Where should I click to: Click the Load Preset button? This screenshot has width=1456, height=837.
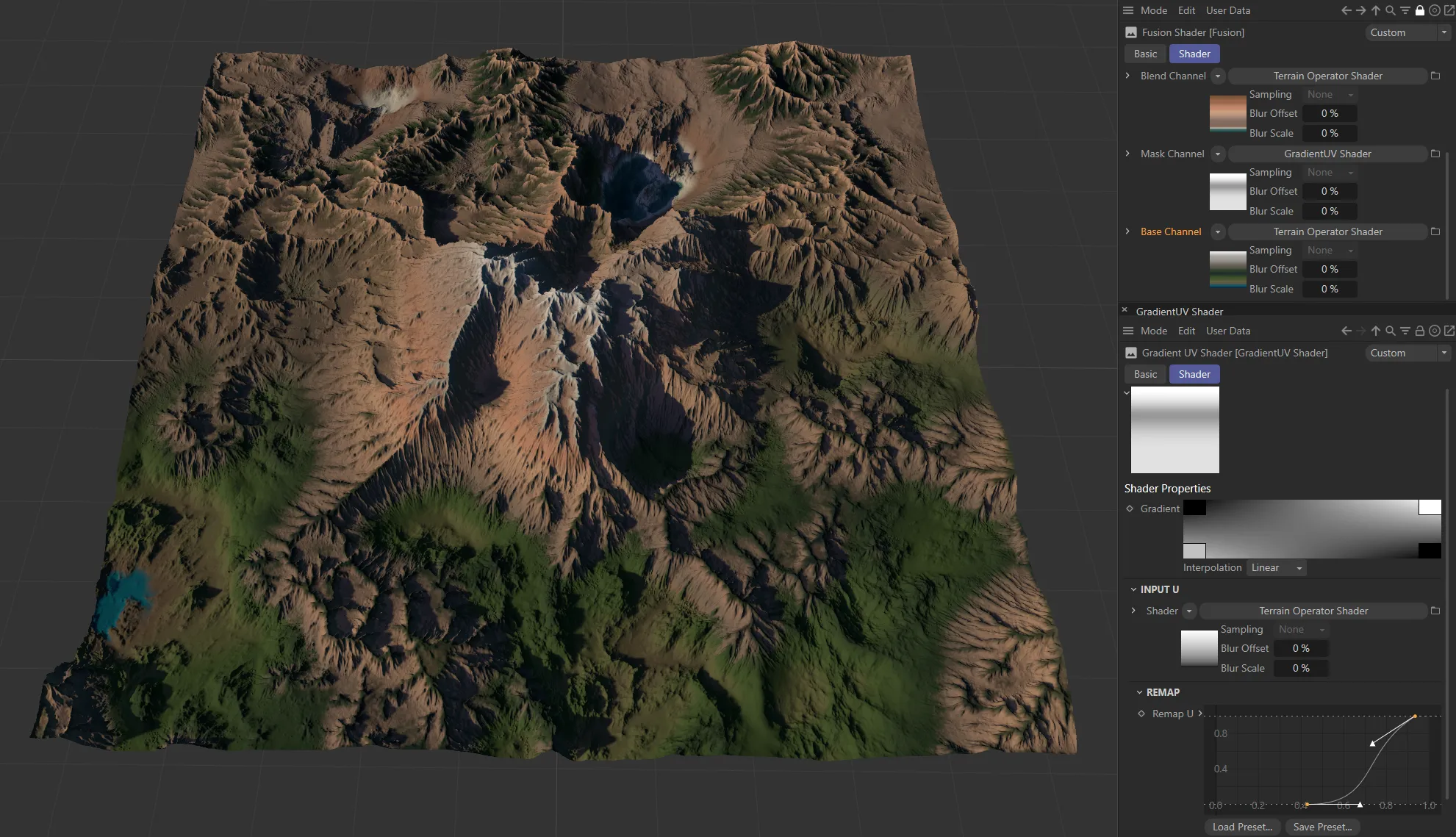click(1241, 826)
